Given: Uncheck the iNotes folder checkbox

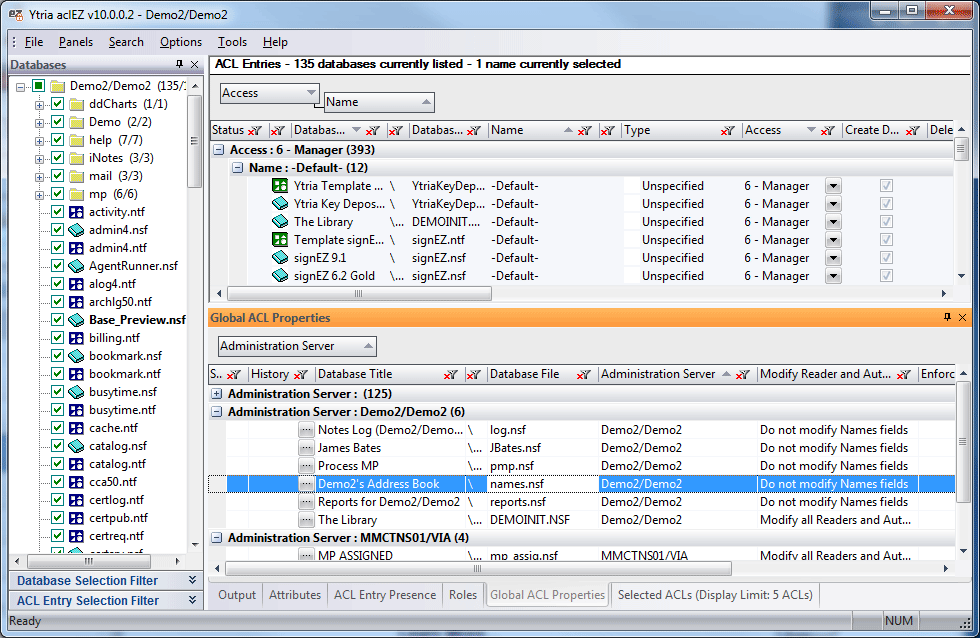Looking at the screenshot, I should pyautogui.click(x=58, y=157).
